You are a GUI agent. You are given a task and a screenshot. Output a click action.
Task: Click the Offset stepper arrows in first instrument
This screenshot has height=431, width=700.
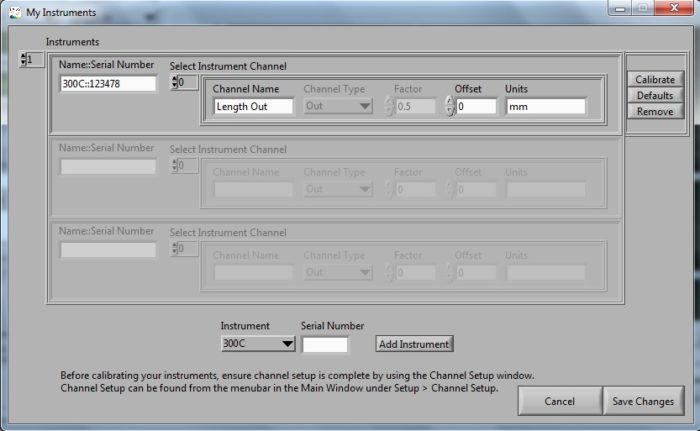click(x=450, y=106)
